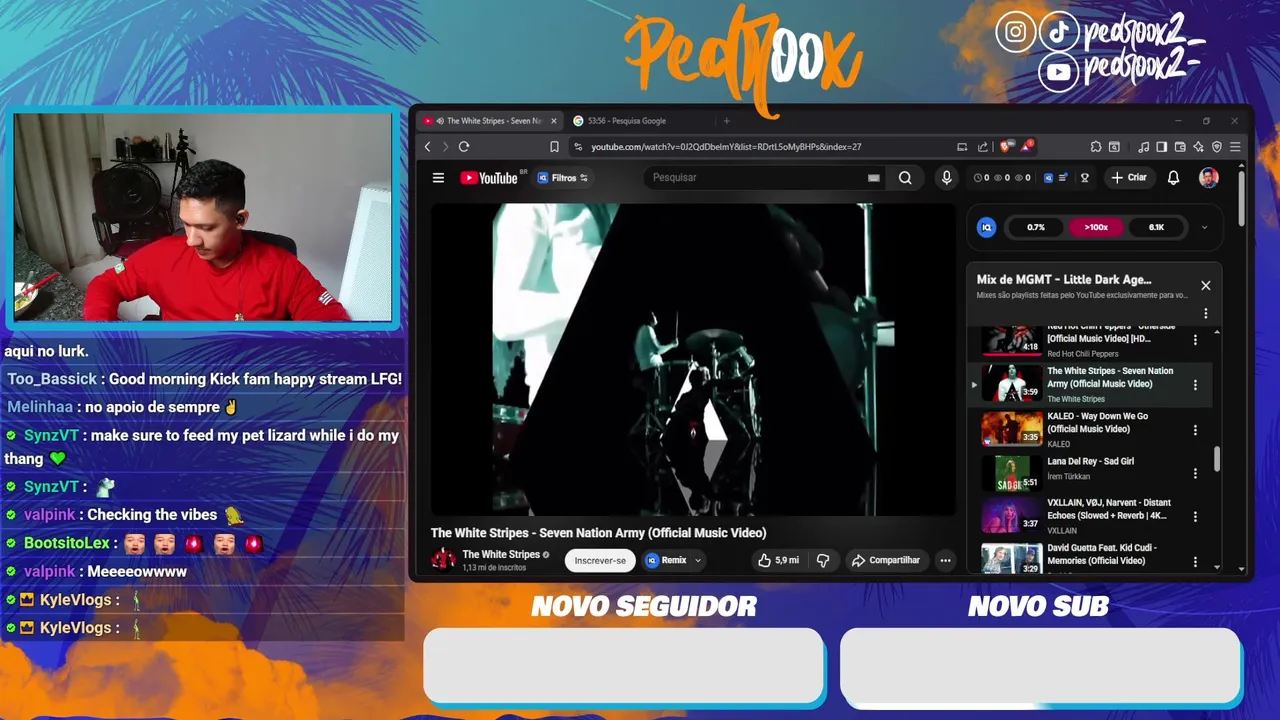
Task: Open the Brave wallet icon
Action: click(1180, 146)
